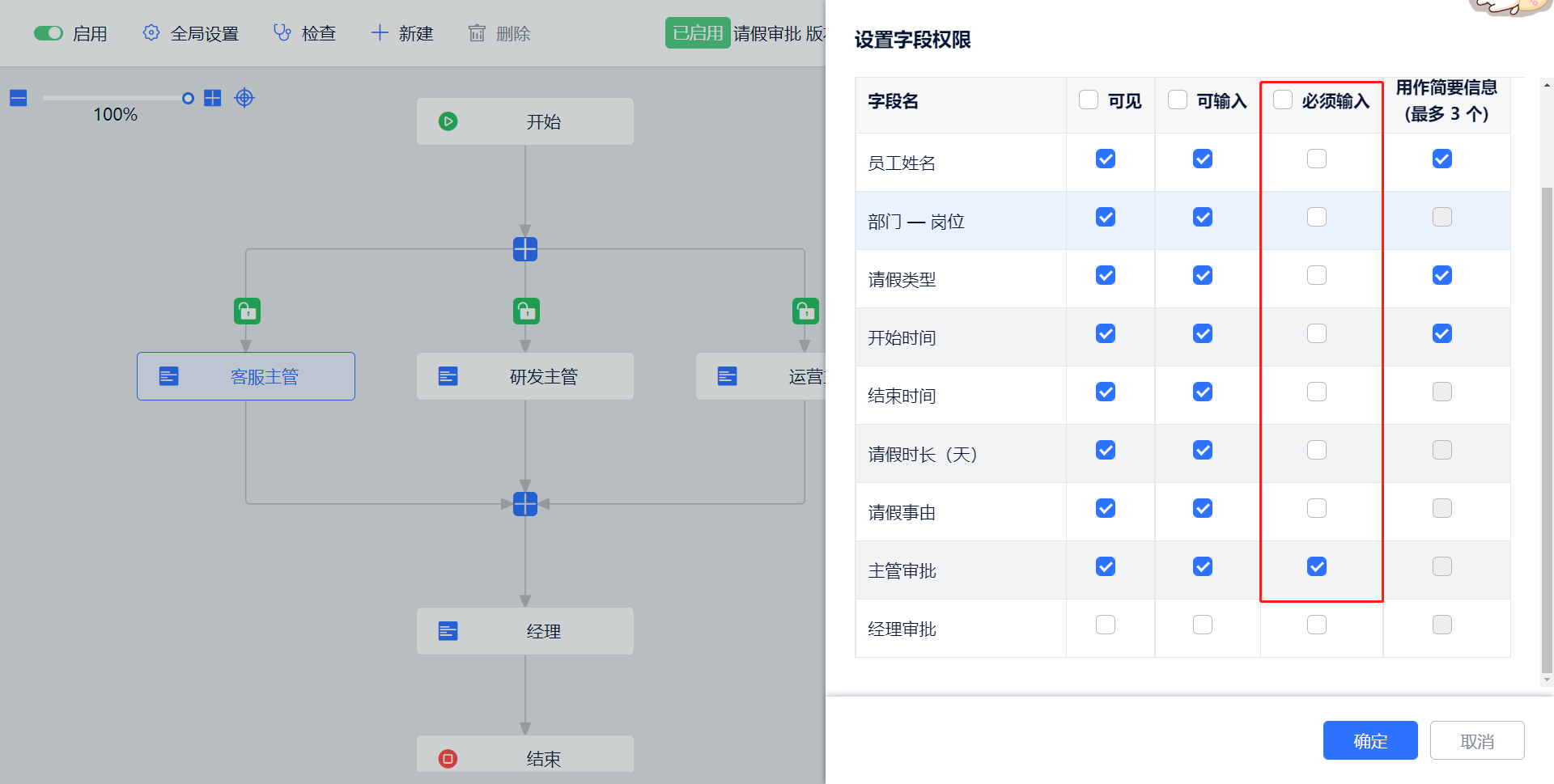The height and width of the screenshot is (784, 1554).
Task: Uncheck 用作简要信息 for 请假类型
Action: 1442,275
